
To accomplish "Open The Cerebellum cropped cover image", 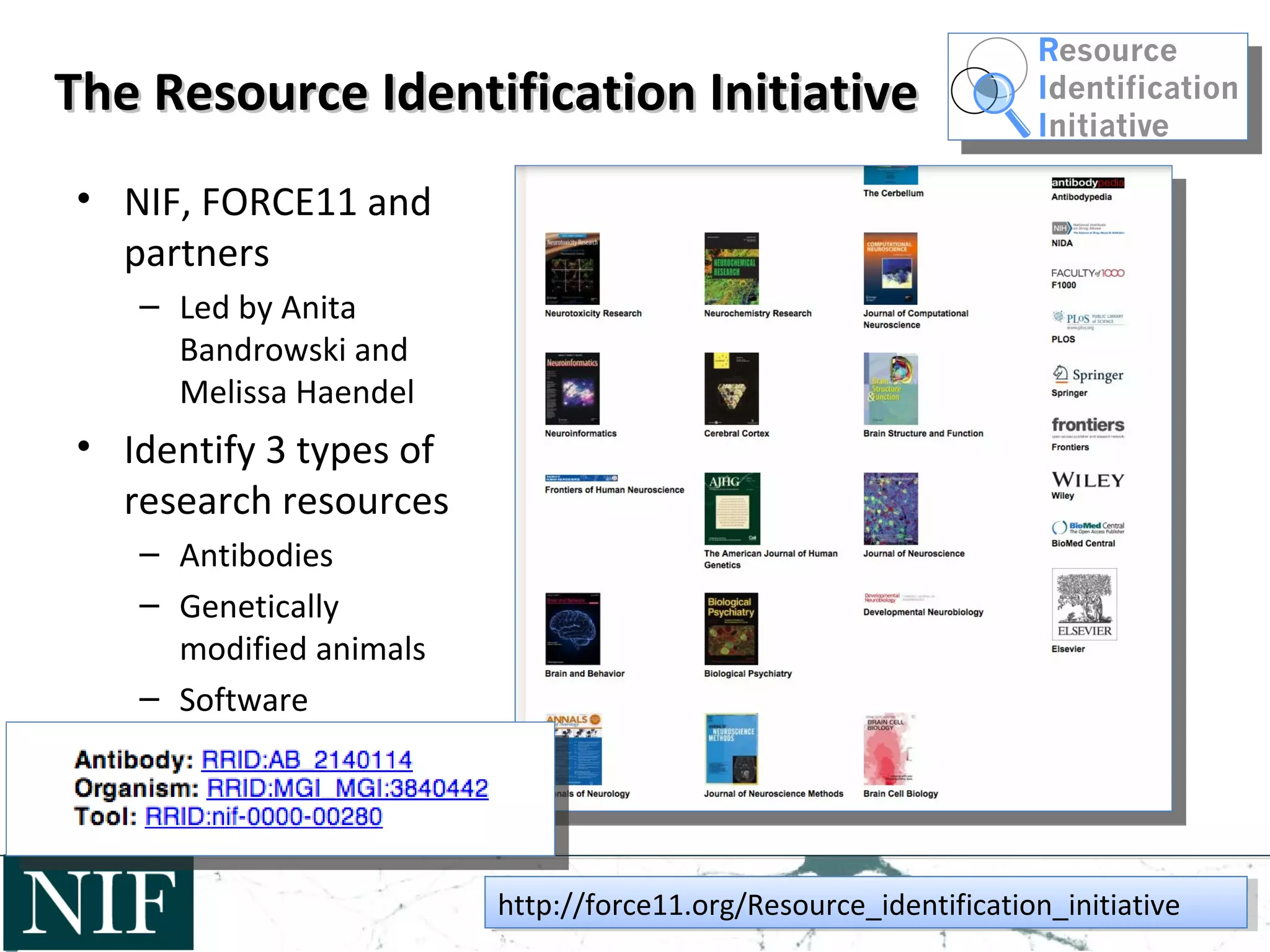I will (890, 175).
